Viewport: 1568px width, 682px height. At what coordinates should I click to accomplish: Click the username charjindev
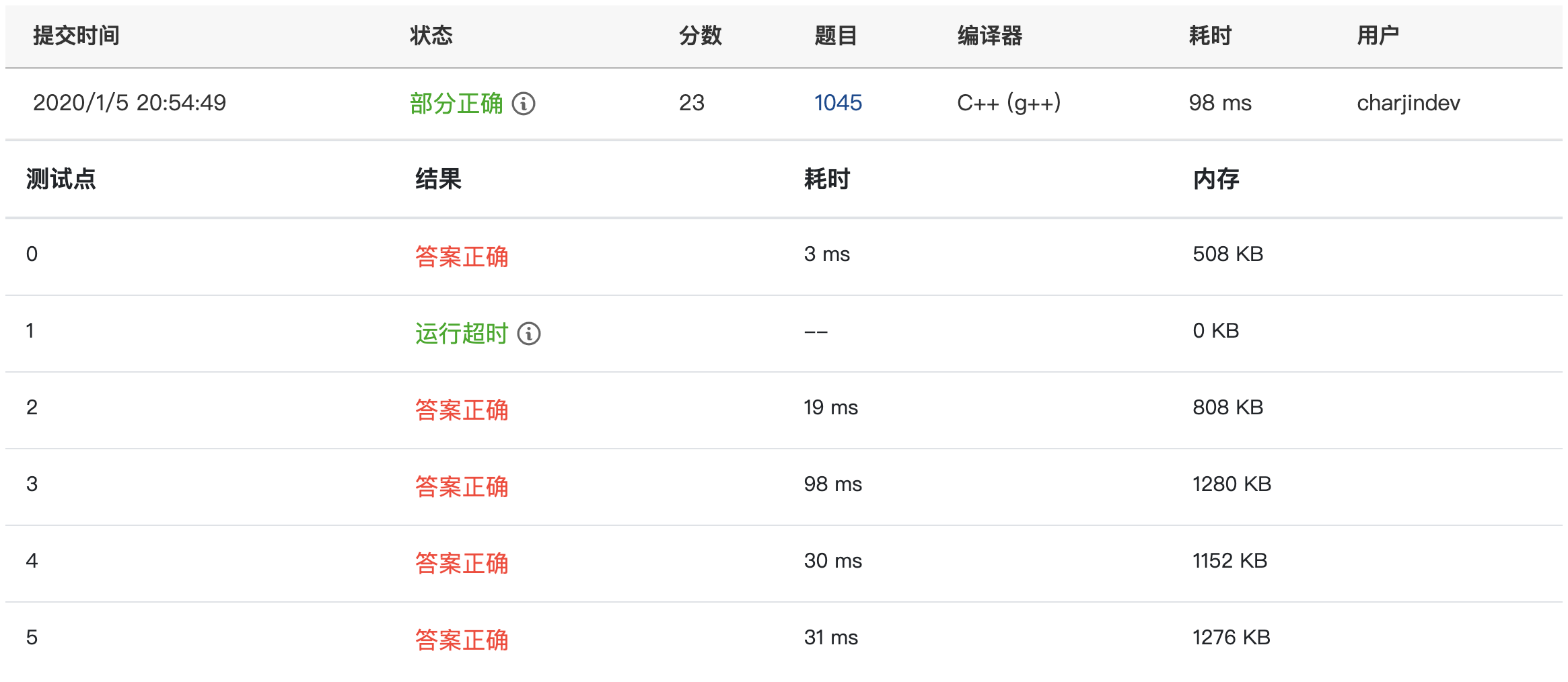coord(1409,103)
